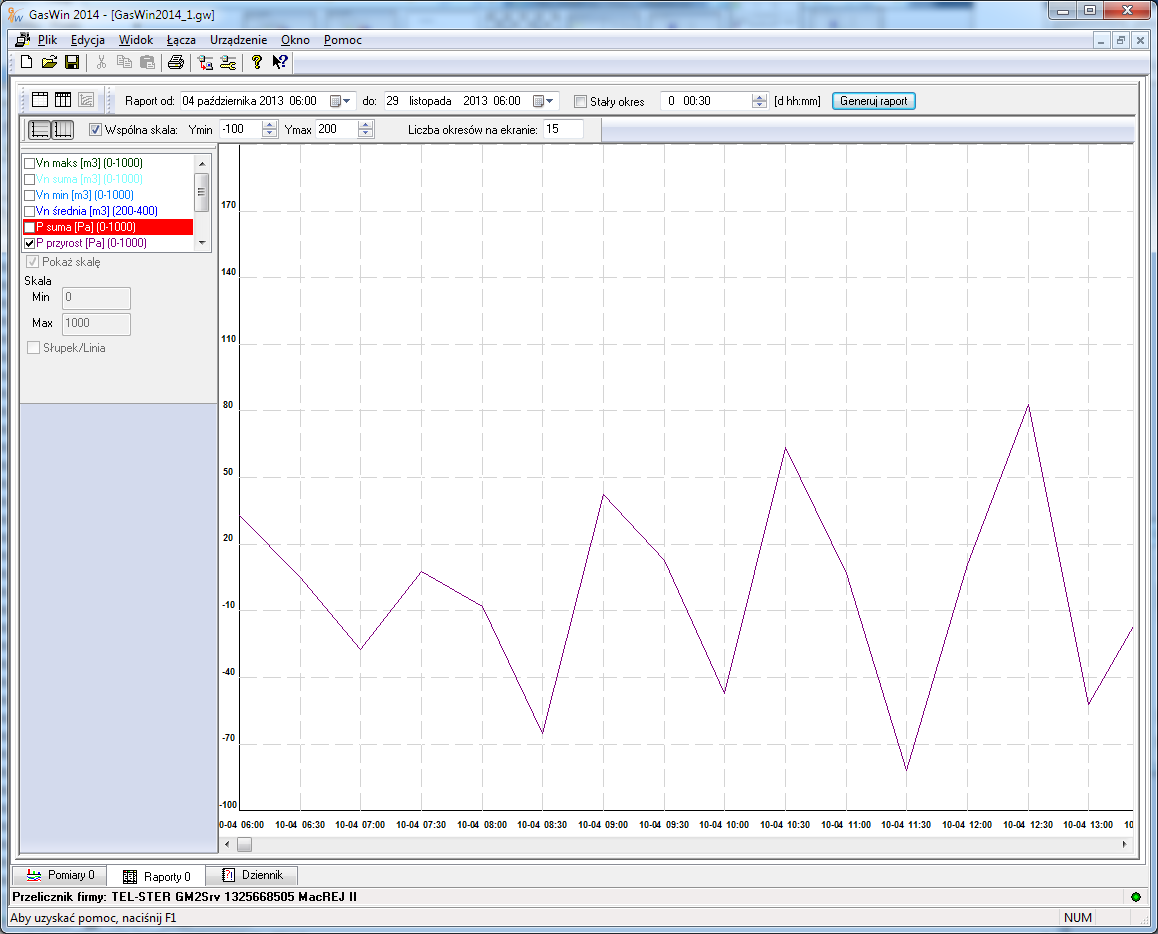Click the Paste clipboard toolbar icon
Screen dimensions: 1158x934
pyautogui.click(x=148, y=63)
